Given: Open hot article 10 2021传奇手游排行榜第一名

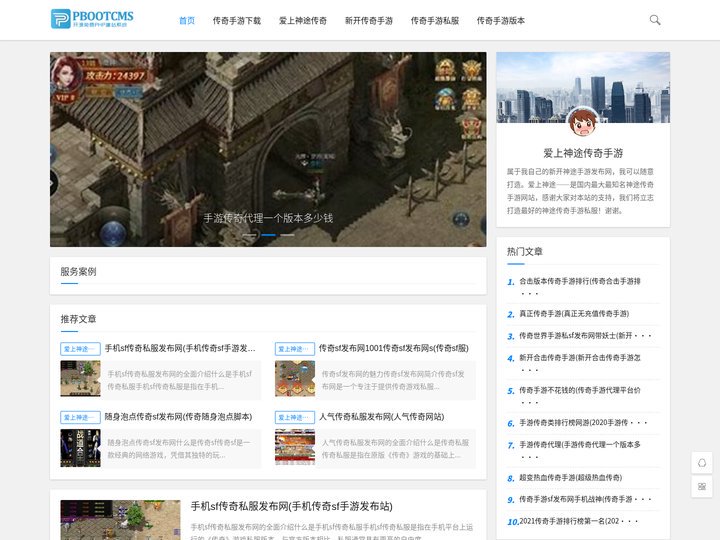Looking at the screenshot, I should [x=579, y=521].
